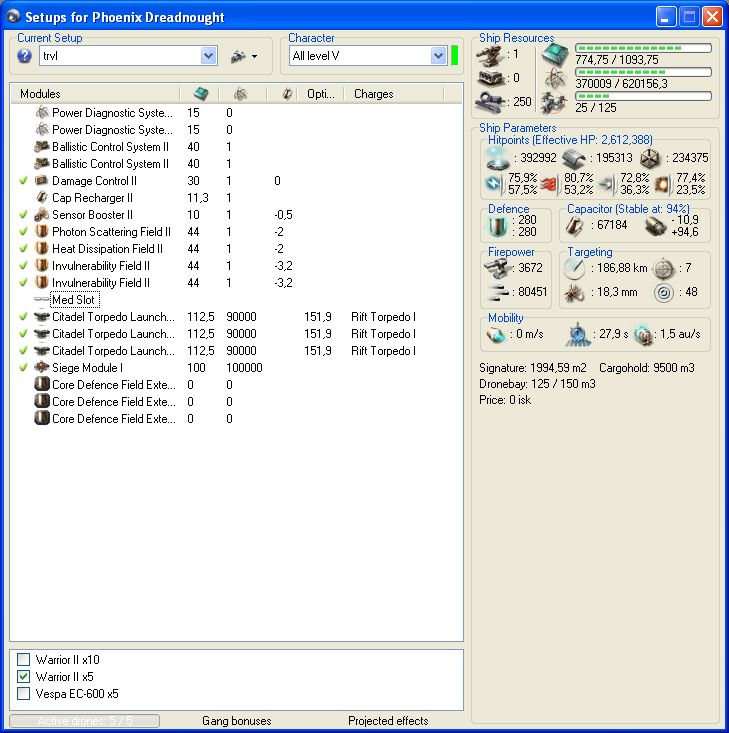Select first Power Diagnostic System module icon
The width and height of the screenshot is (729, 733).
[x=42, y=113]
